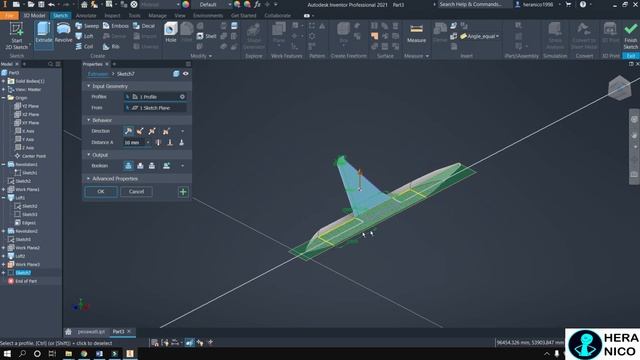Select the Revolve tool
The image size is (640, 360).
63,33
